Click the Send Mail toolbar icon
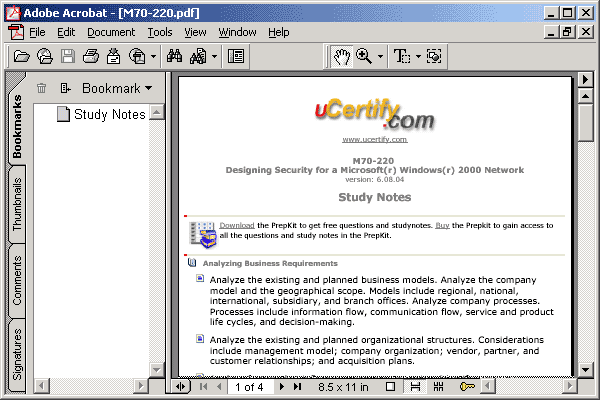 114,57
